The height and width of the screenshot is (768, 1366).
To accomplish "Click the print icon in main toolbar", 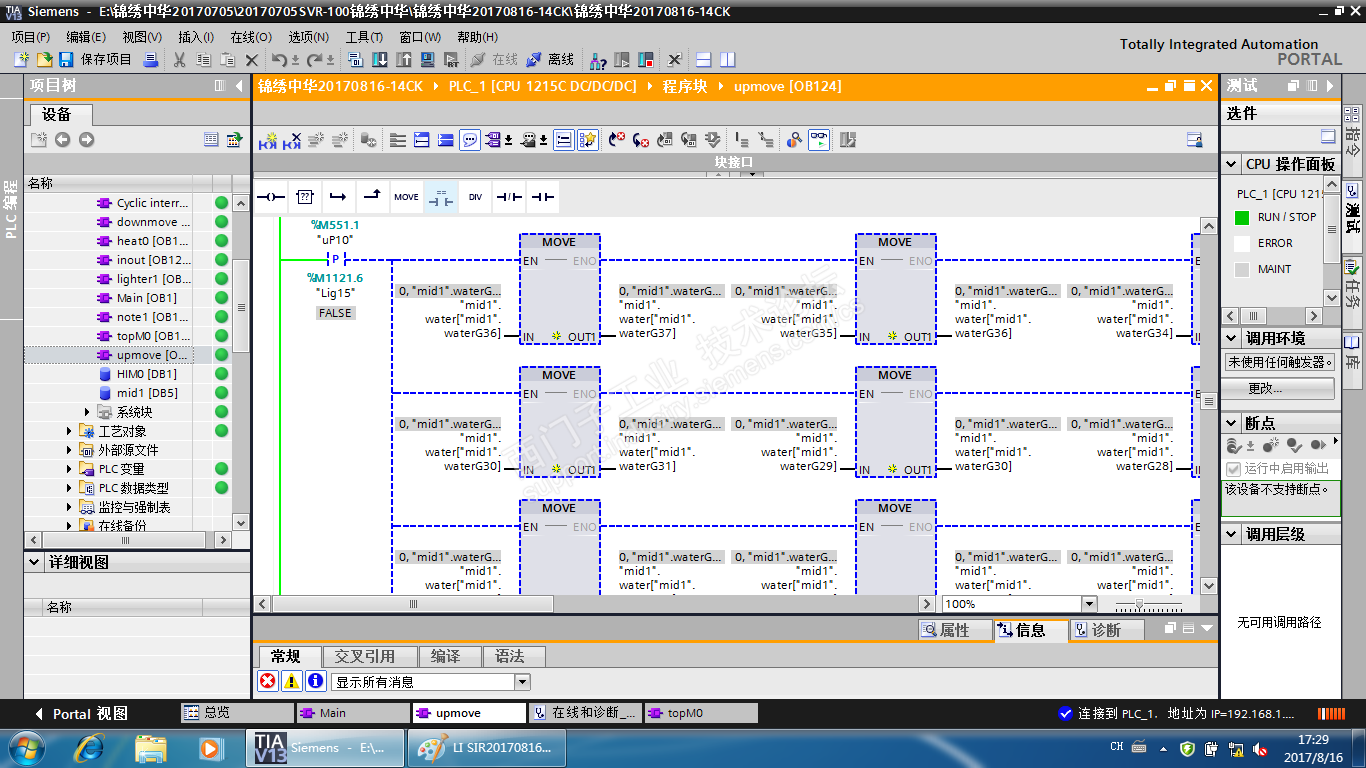I will [x=151, y=60].
